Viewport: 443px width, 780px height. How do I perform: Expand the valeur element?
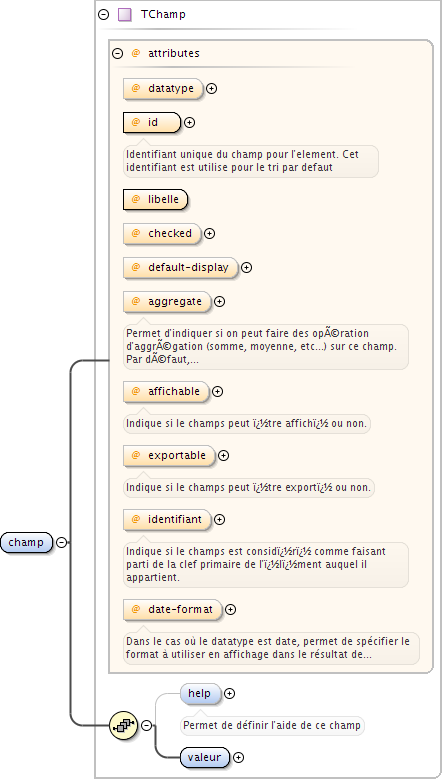click(239, 758)
